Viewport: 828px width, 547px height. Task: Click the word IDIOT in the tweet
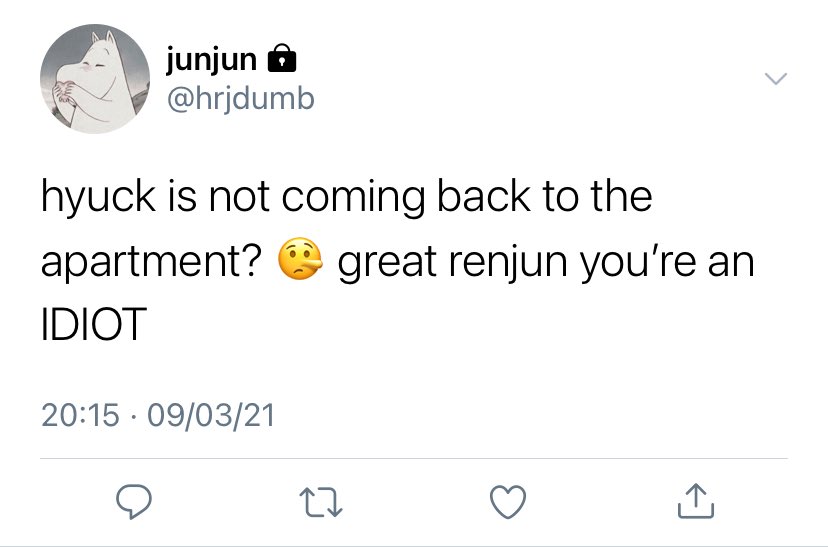[x=94, y=323]
